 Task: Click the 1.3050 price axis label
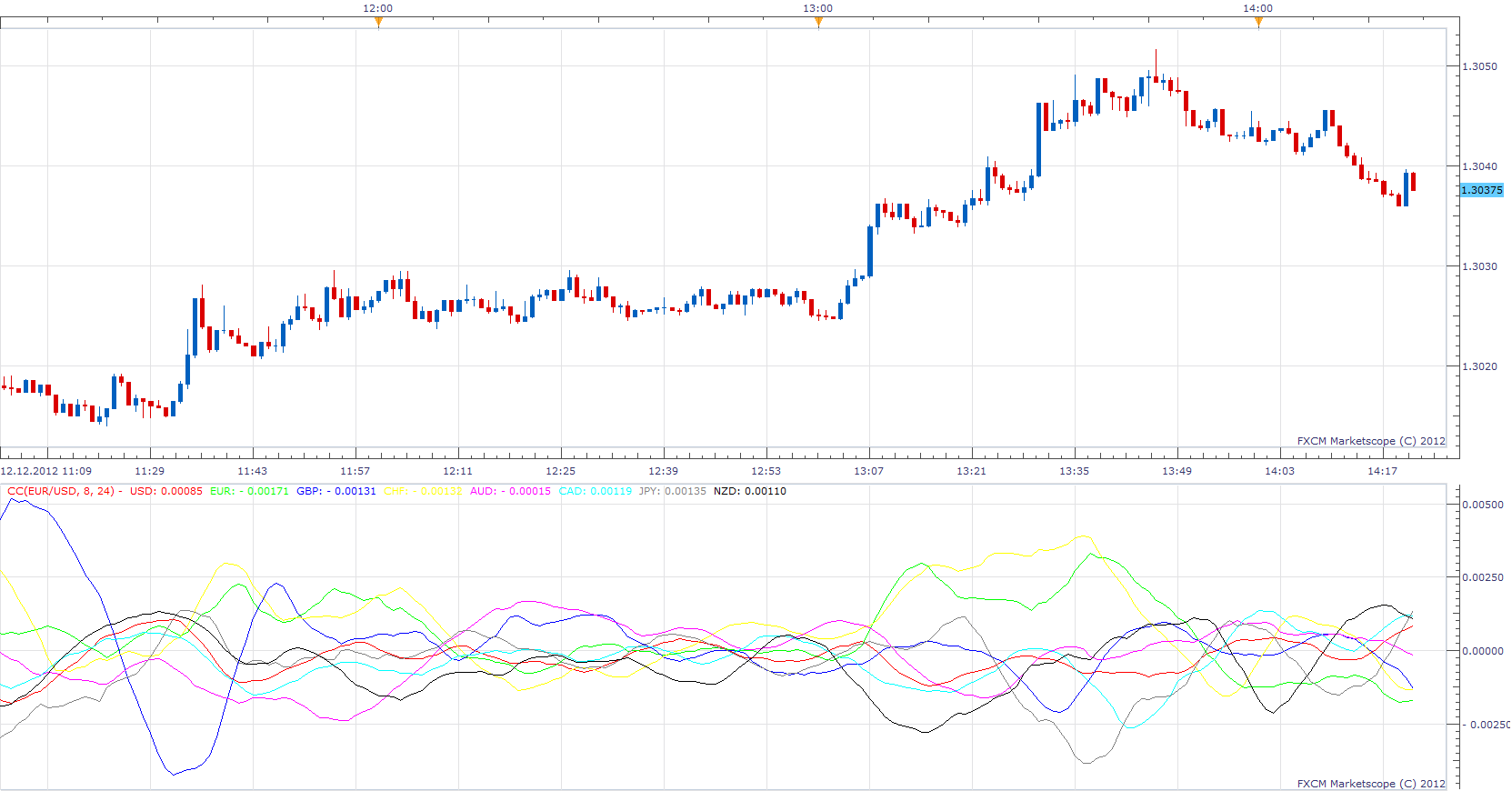pyautogui.click(x=1479, y=66)
